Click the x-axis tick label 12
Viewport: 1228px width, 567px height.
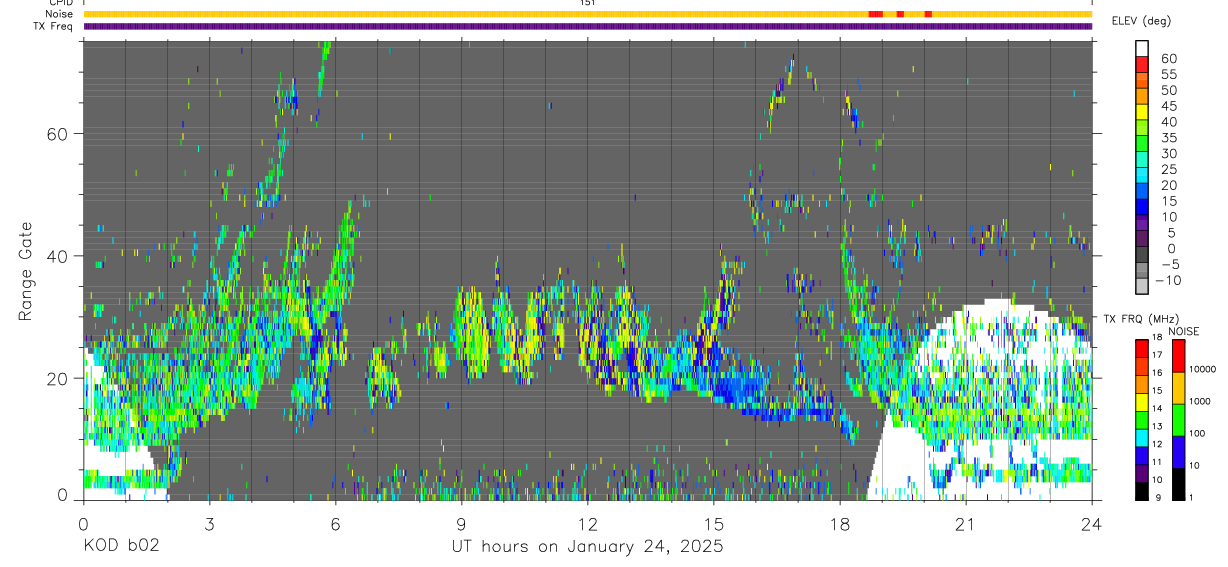[588, 524]
